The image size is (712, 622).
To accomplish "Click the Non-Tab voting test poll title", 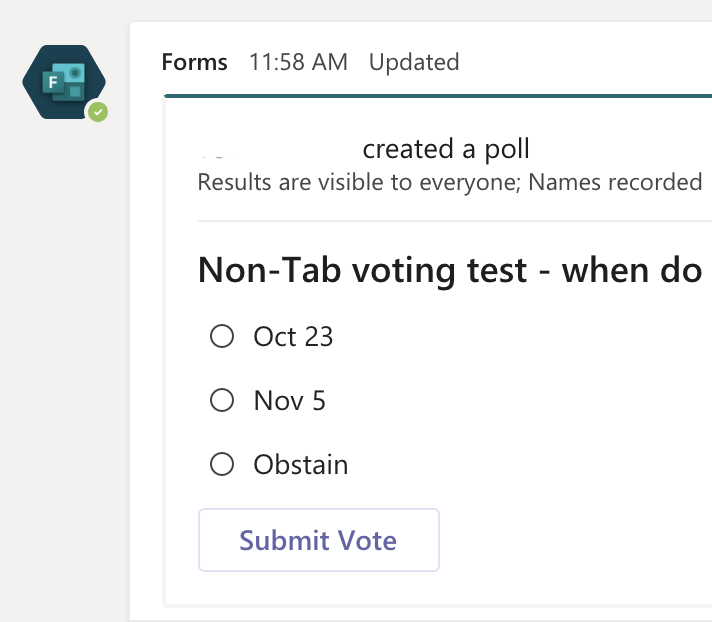I will pyautogui.click(x=450, y=270).
